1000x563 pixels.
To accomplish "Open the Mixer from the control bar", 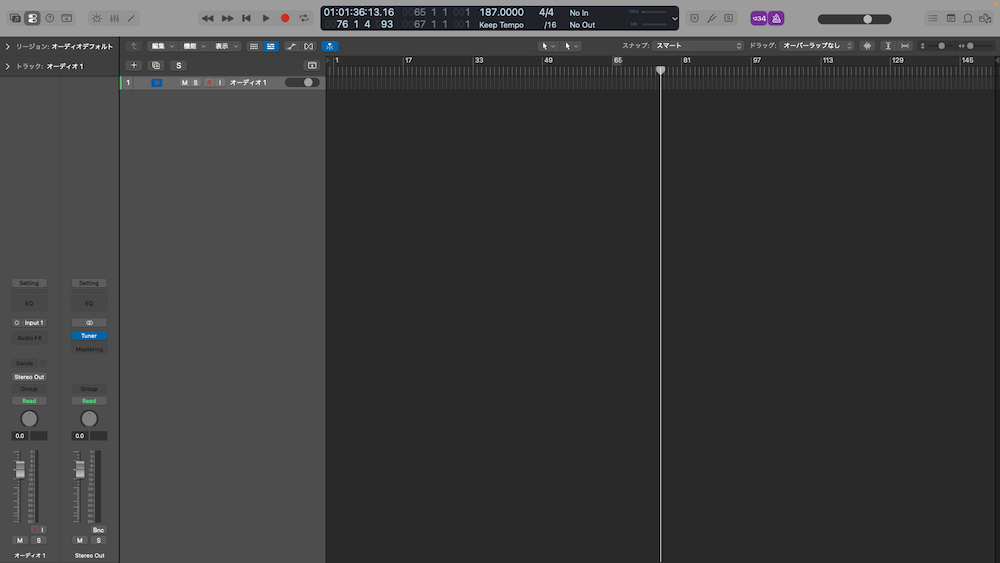I will point(114,18).
